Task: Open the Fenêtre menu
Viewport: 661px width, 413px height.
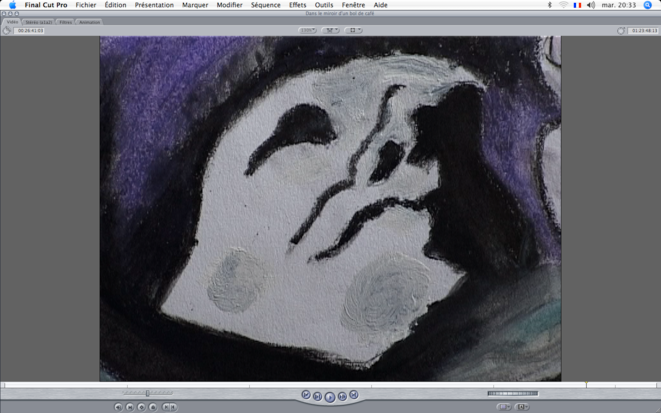Action: coord(353,5)
